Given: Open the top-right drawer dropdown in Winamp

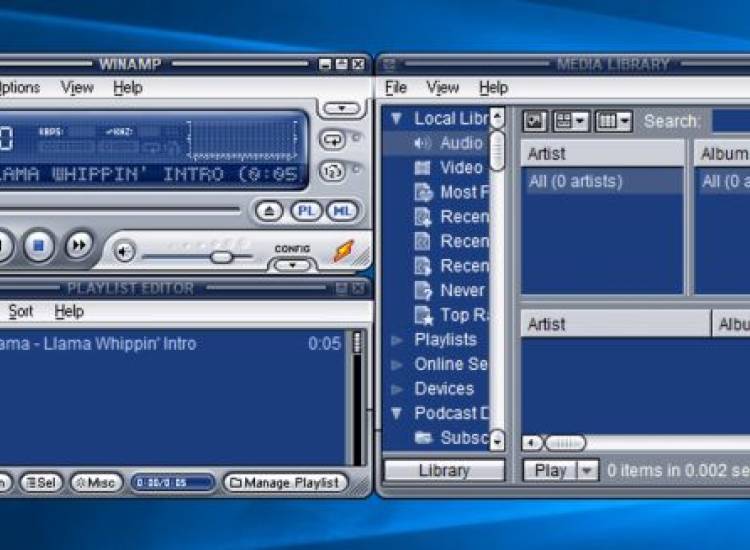Looking at the screenshot, I should click(x=342, y=109).
